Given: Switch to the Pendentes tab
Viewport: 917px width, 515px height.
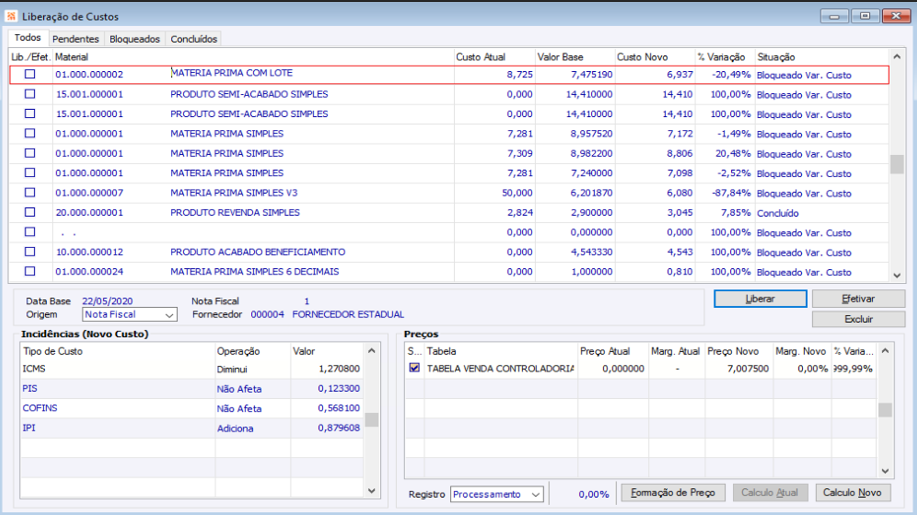Looking at the screenshot, I should pyautogui.click(x=75, y=39).
